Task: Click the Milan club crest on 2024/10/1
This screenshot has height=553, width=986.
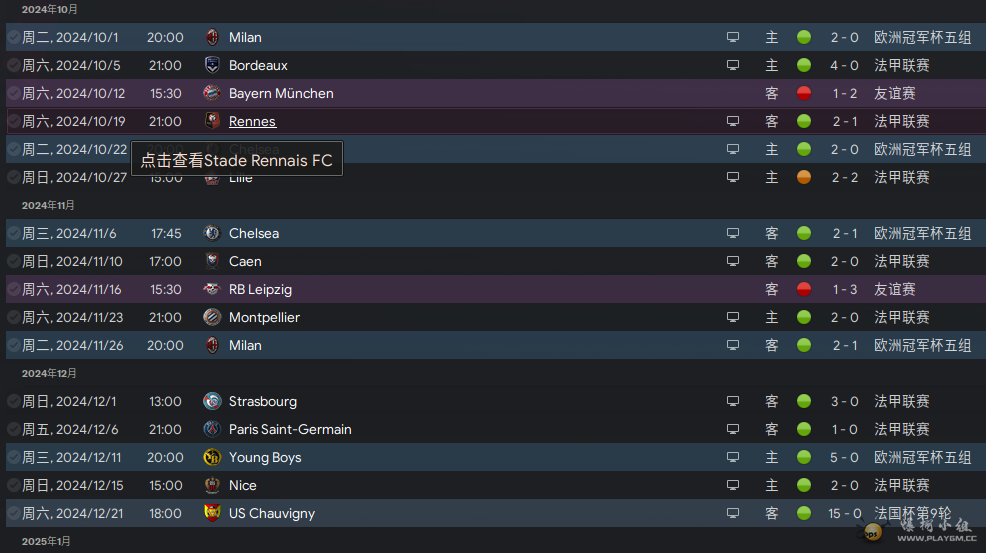Action: point(213,37)
